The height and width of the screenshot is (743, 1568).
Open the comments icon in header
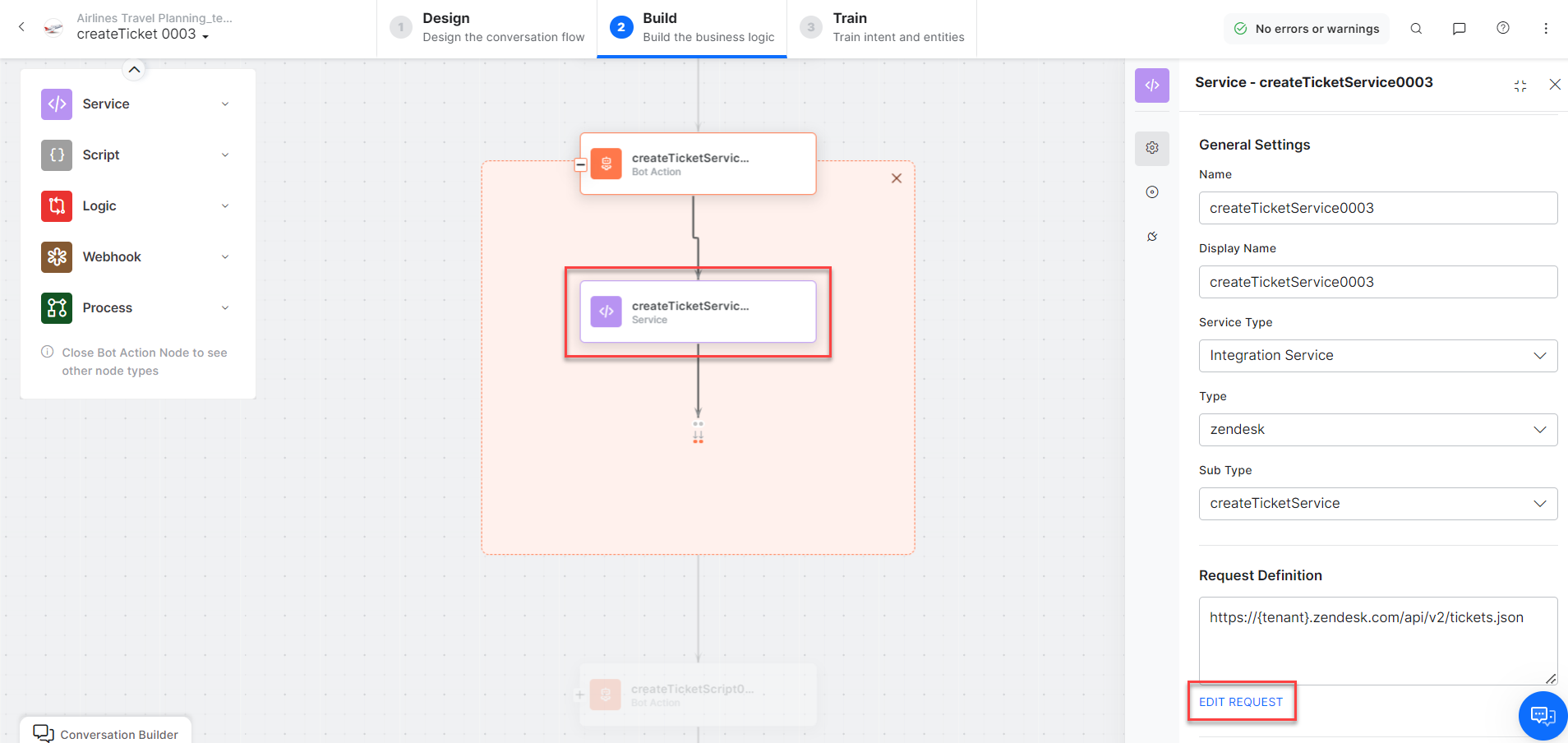[1459, 29]
